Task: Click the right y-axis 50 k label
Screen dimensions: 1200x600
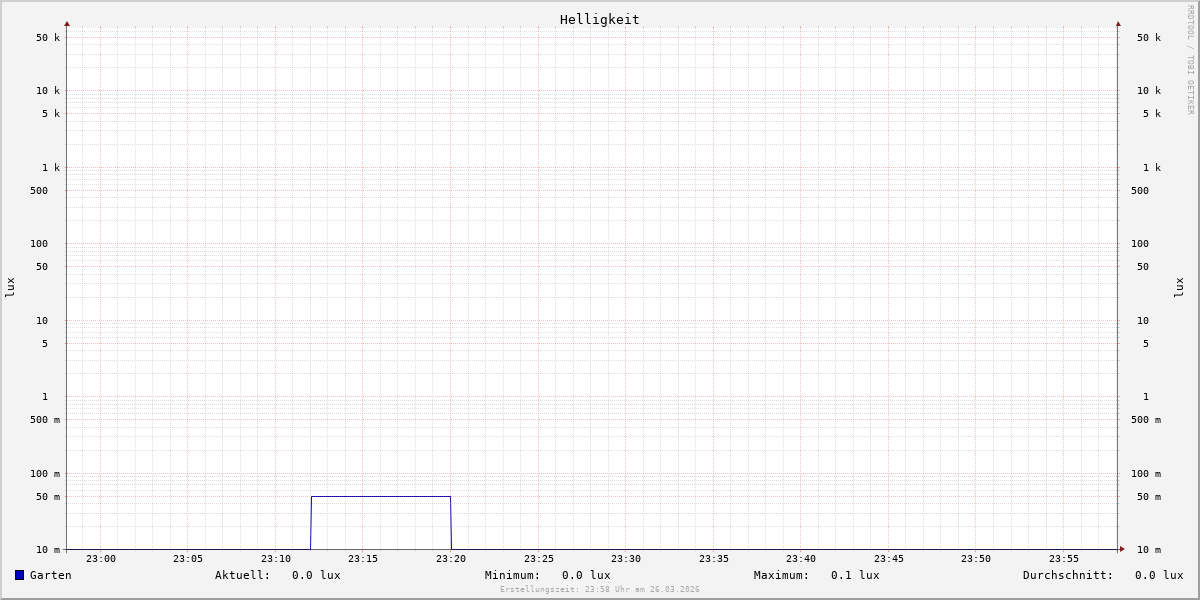Action: (x=1149, y=38)
